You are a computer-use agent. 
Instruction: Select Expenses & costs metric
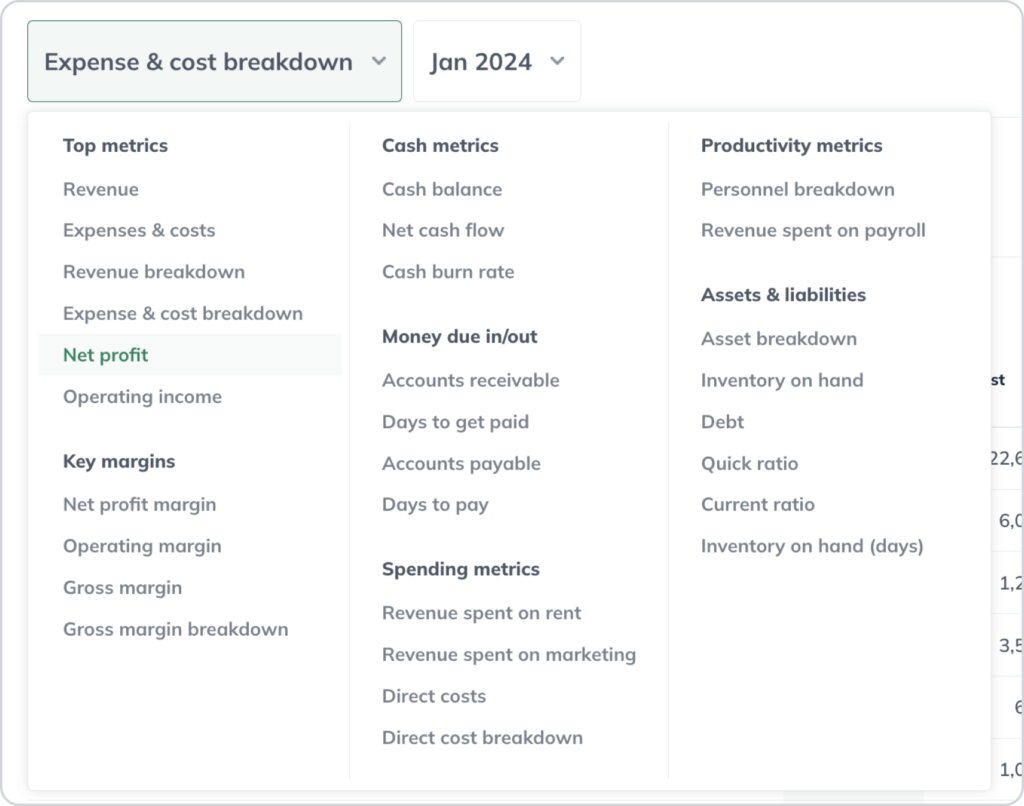139,230
